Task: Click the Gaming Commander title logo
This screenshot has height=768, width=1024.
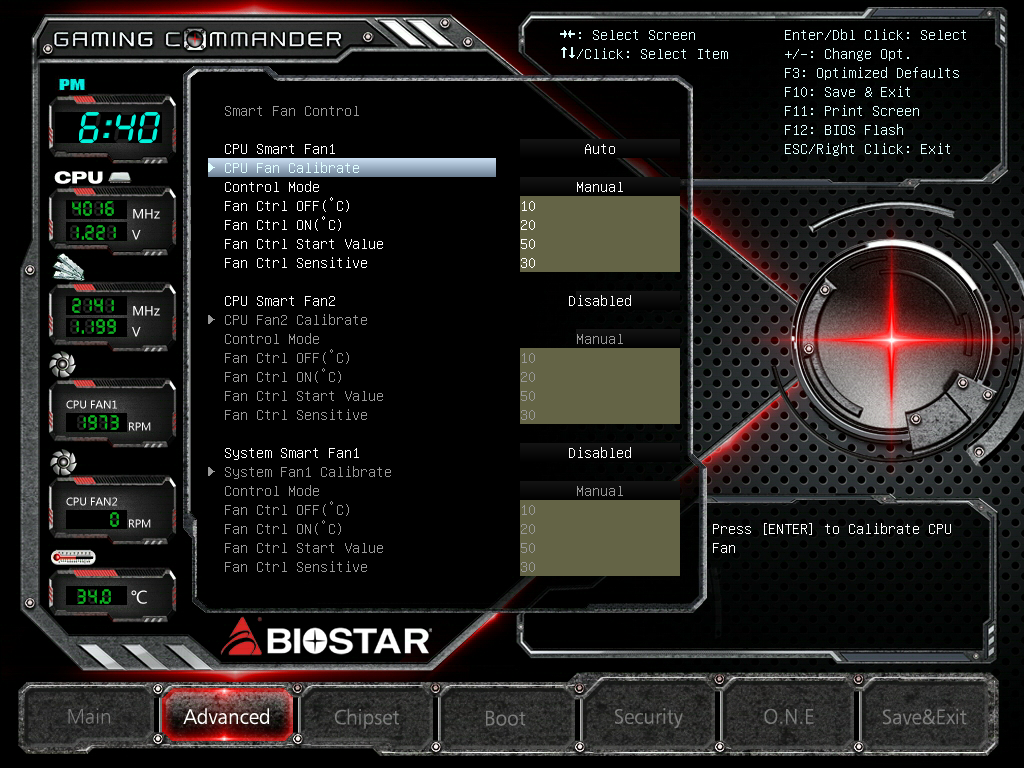Action: 198,39
